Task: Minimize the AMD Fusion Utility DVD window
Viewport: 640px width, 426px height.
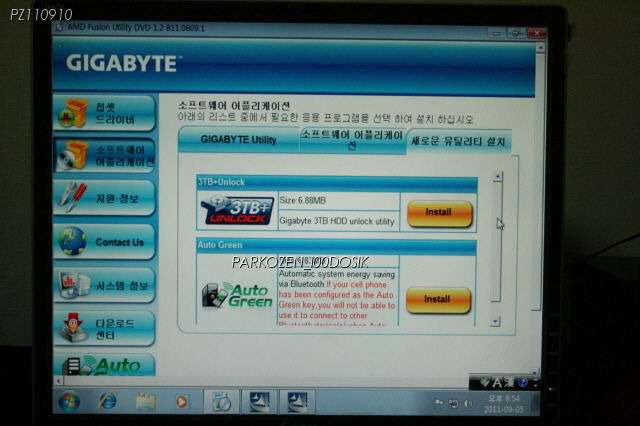Action: pyautogui.click(x=496, y=33)
